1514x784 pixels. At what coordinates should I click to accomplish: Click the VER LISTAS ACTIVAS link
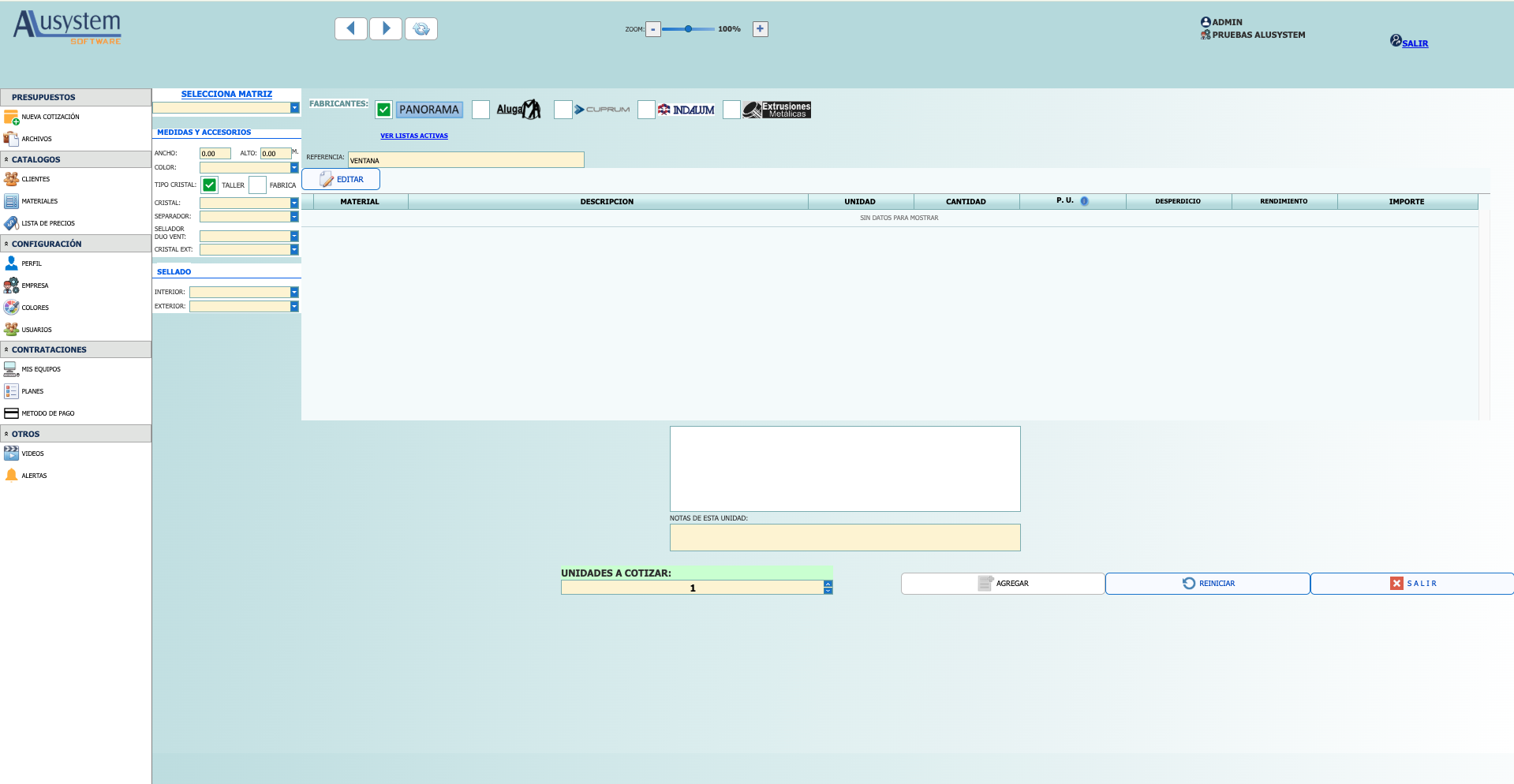(x=414, y=136)
